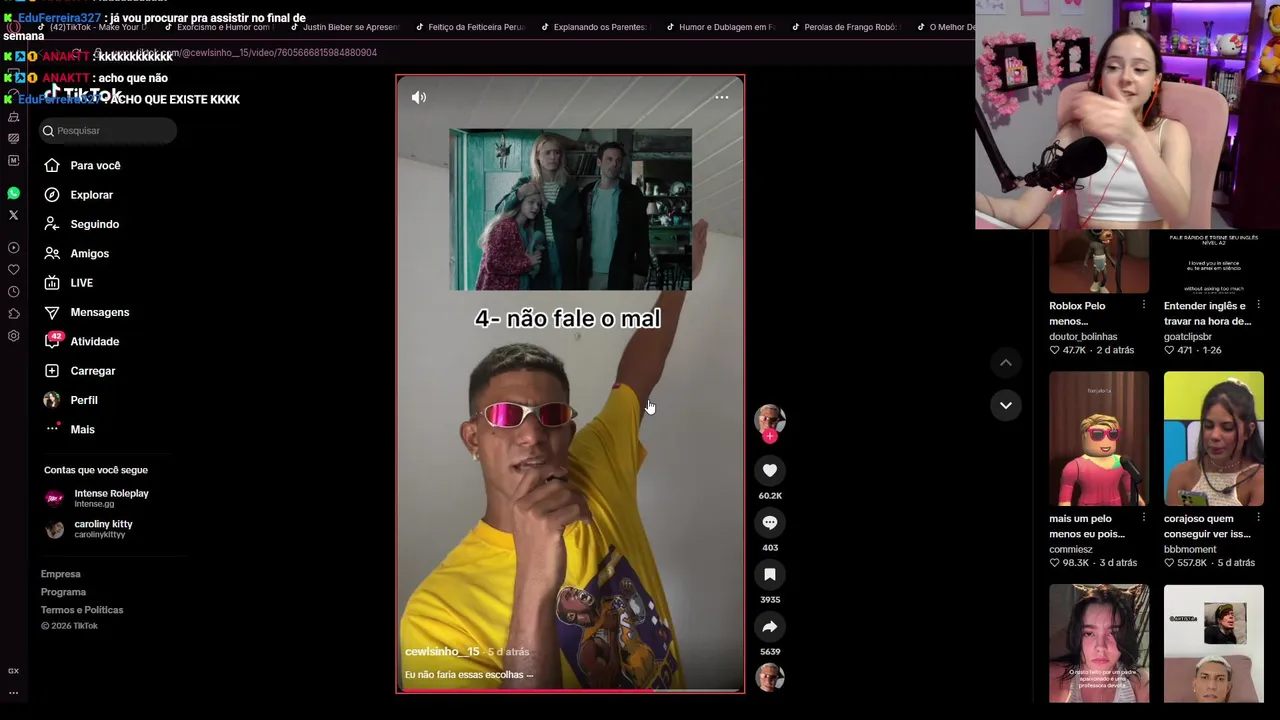
Task: Open the spinning sound disc avatar
Action: [x=770, y=677]
